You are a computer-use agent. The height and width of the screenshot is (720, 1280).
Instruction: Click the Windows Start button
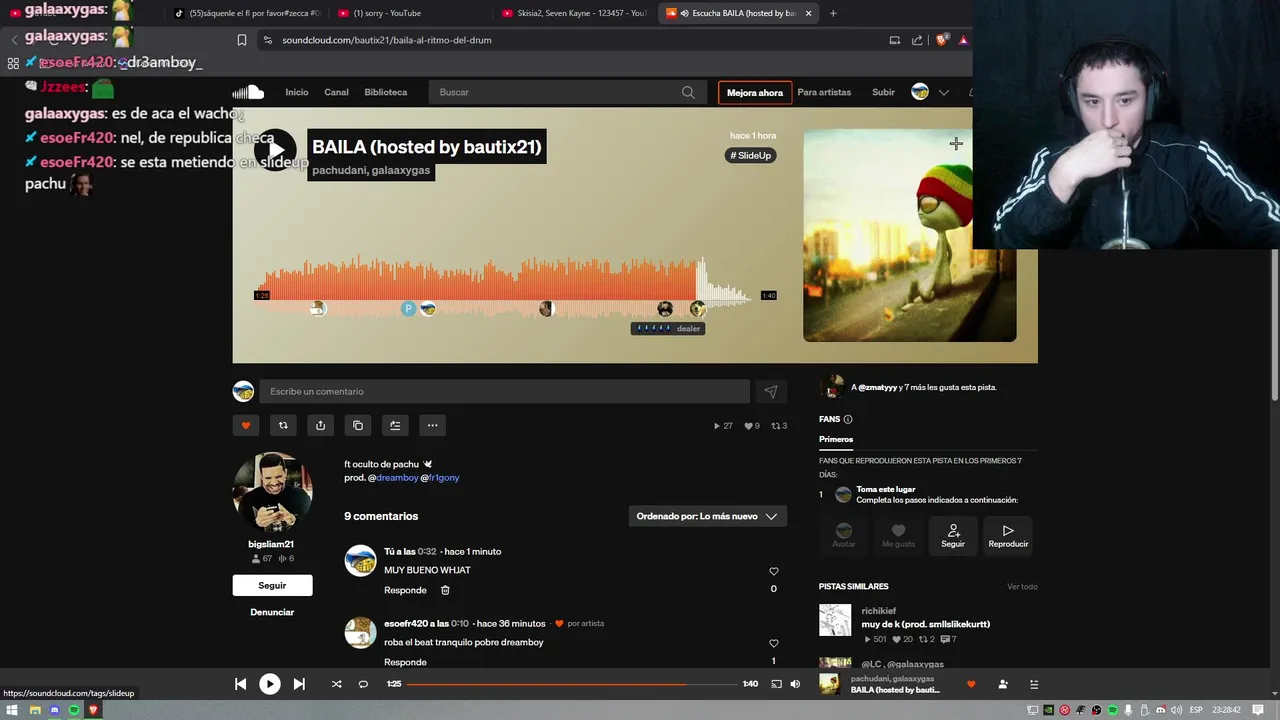pos(14,710)
